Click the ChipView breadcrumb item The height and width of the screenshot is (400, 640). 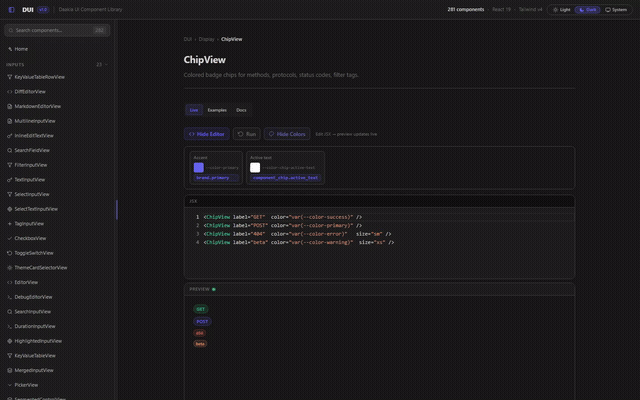[231, 39]
